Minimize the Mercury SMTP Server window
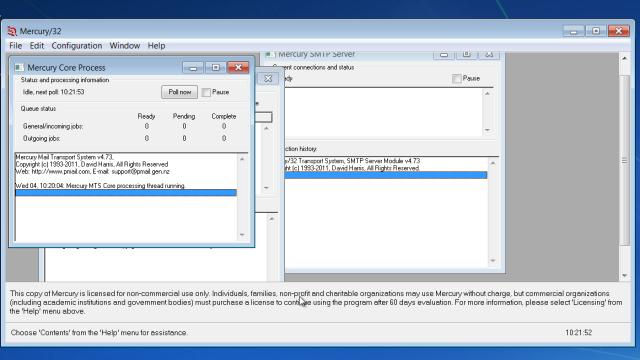640x360 pixels. coord(444,55)
